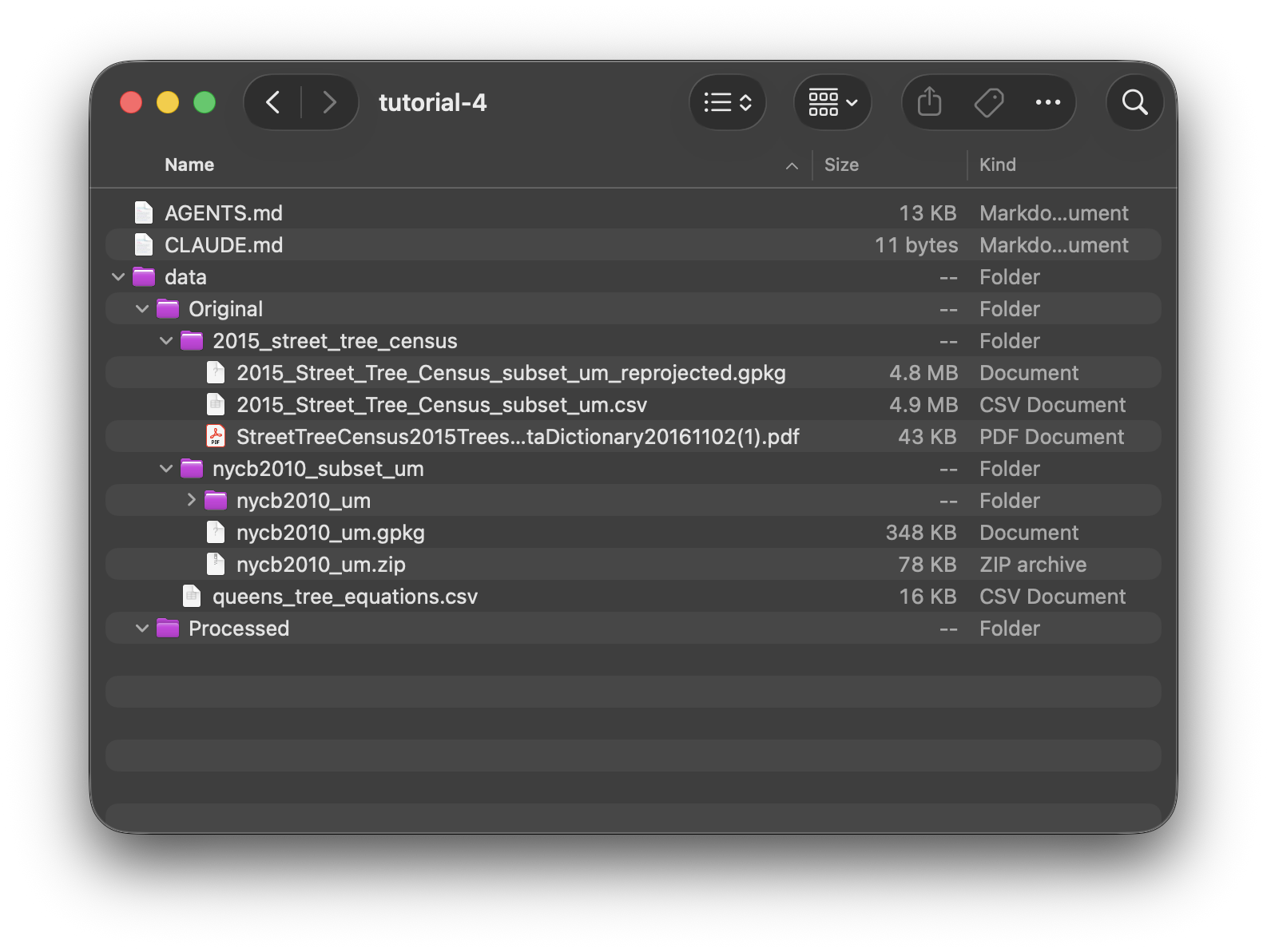Collapse the data folder
Viewport: 1267px width, 952px height.
[118, 277]
